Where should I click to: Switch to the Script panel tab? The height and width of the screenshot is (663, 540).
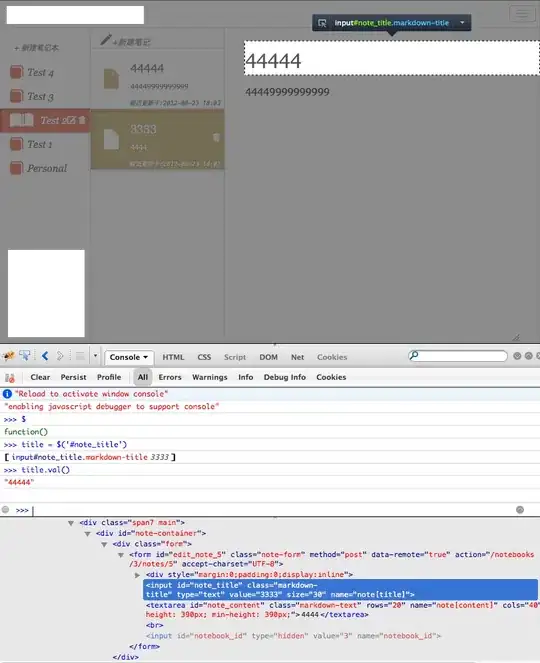(x=235, y=357)
